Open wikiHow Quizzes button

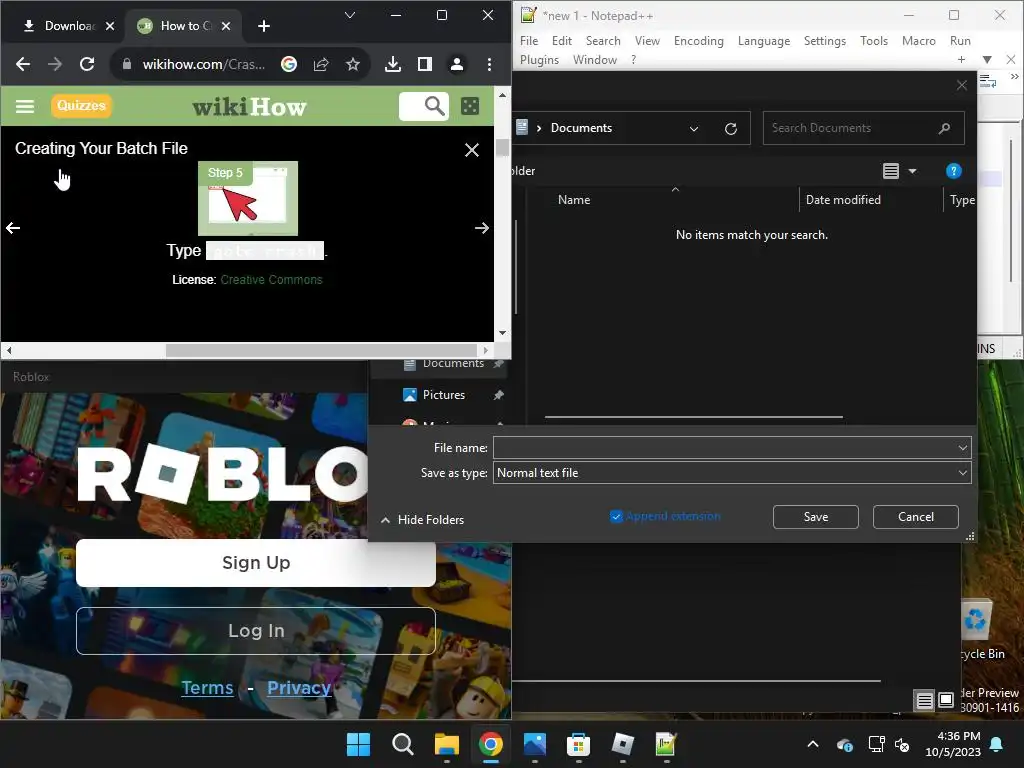(81, 105)
